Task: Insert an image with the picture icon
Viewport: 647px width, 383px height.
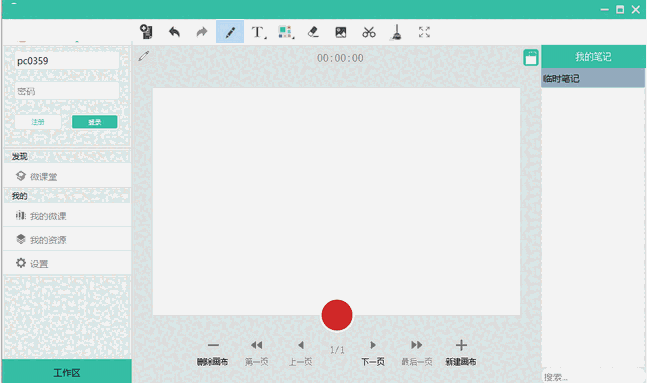Action: pos(341,32)
